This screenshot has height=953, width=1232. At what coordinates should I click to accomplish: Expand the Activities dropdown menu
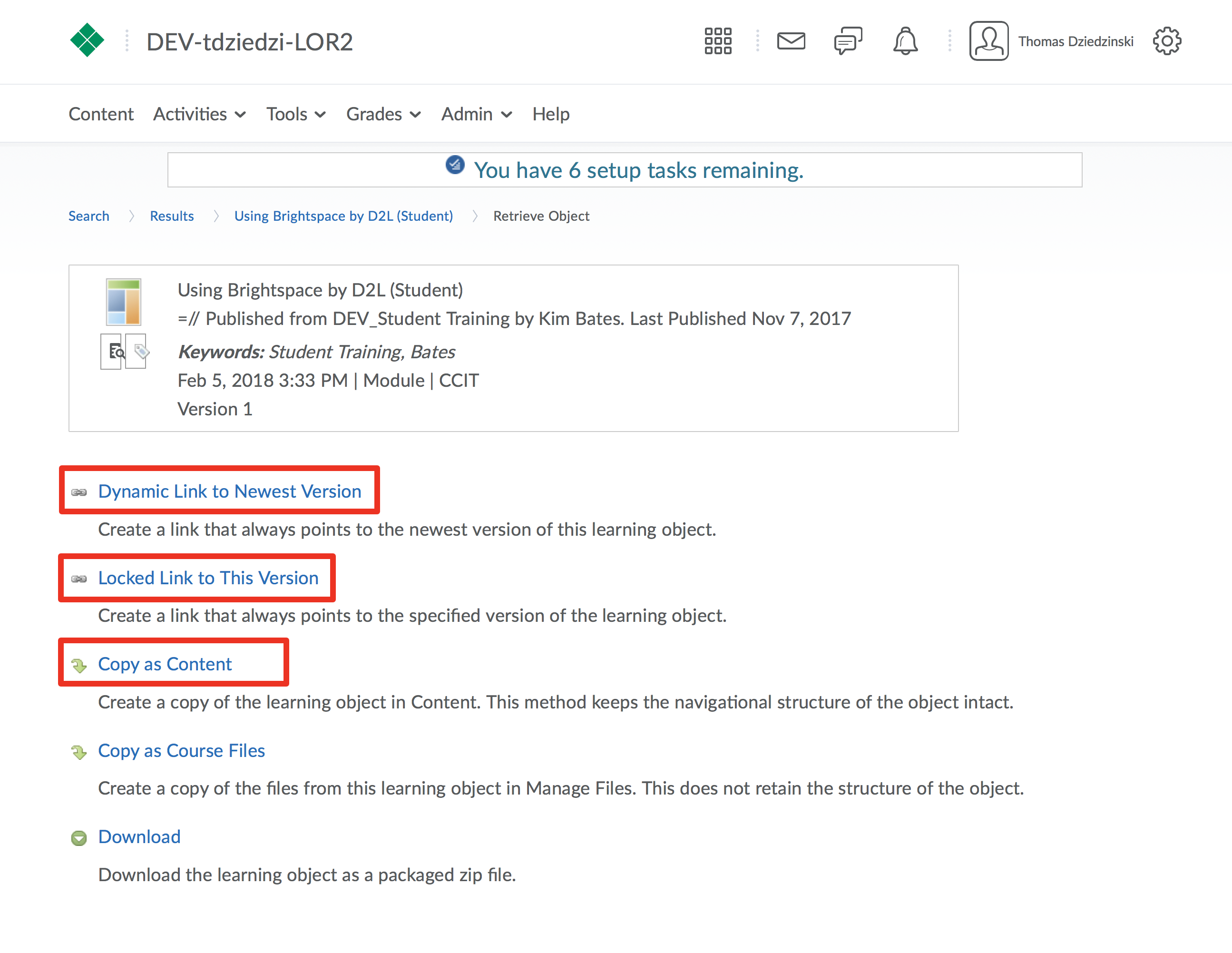click(200, 114)
